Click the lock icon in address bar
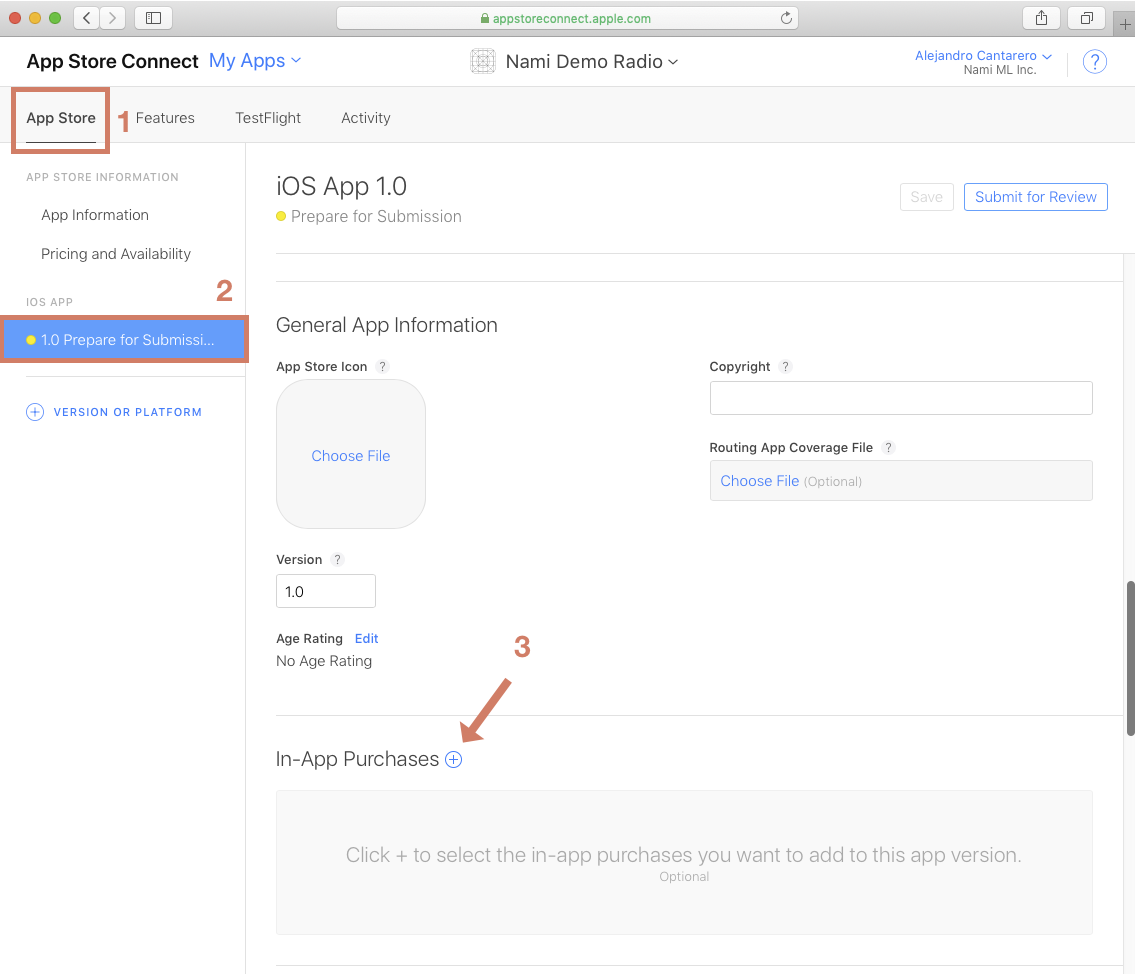This screenshot has width=1135, height=974. click(x=484, y=19)
